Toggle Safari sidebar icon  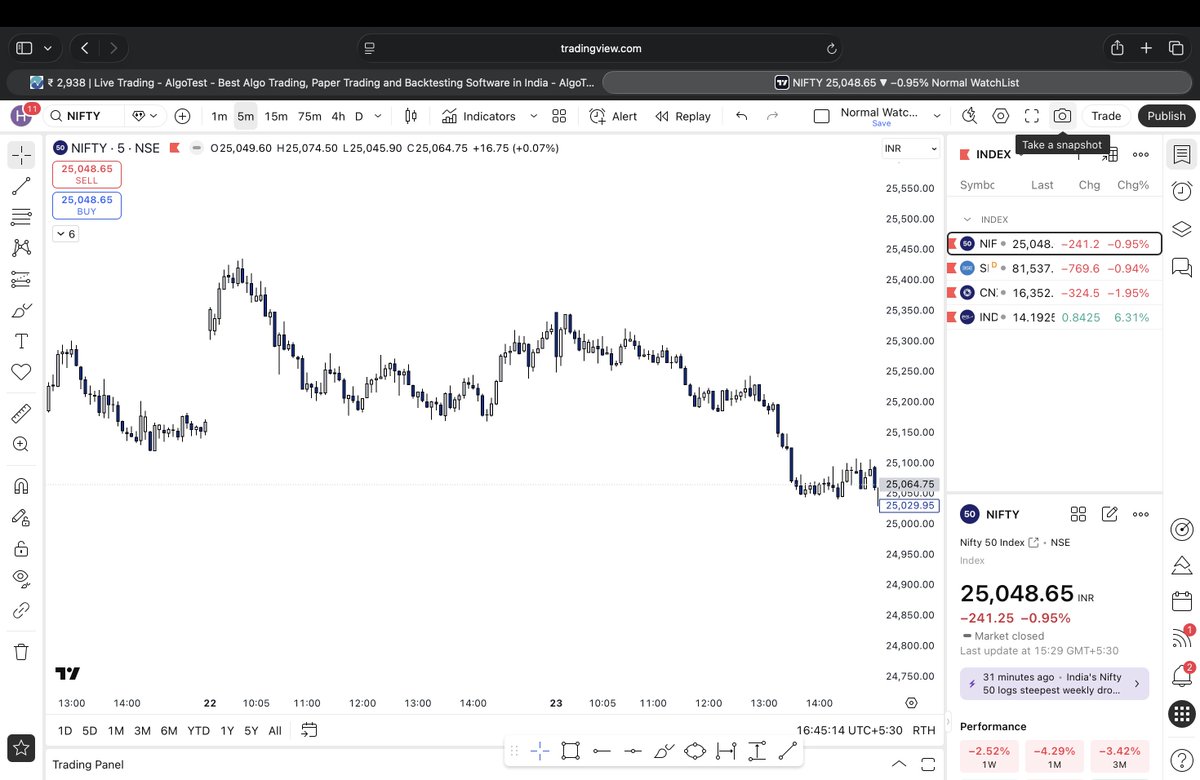pos(24,48)
